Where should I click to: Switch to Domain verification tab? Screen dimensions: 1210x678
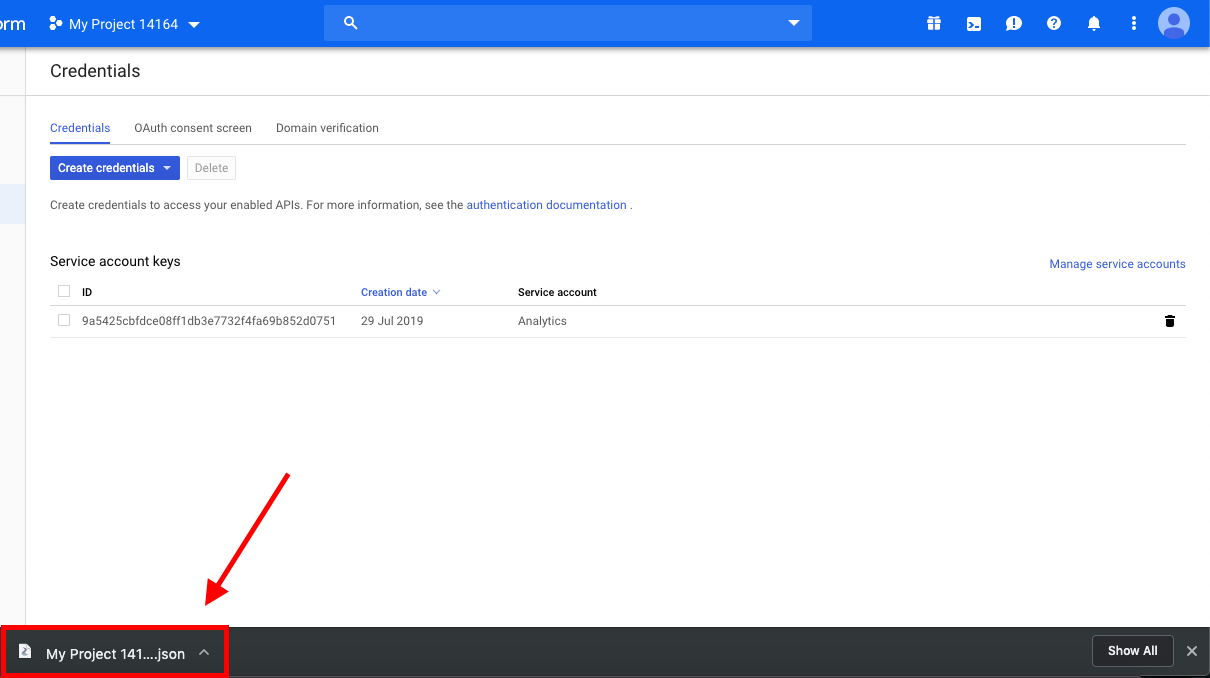coord(327,128)
